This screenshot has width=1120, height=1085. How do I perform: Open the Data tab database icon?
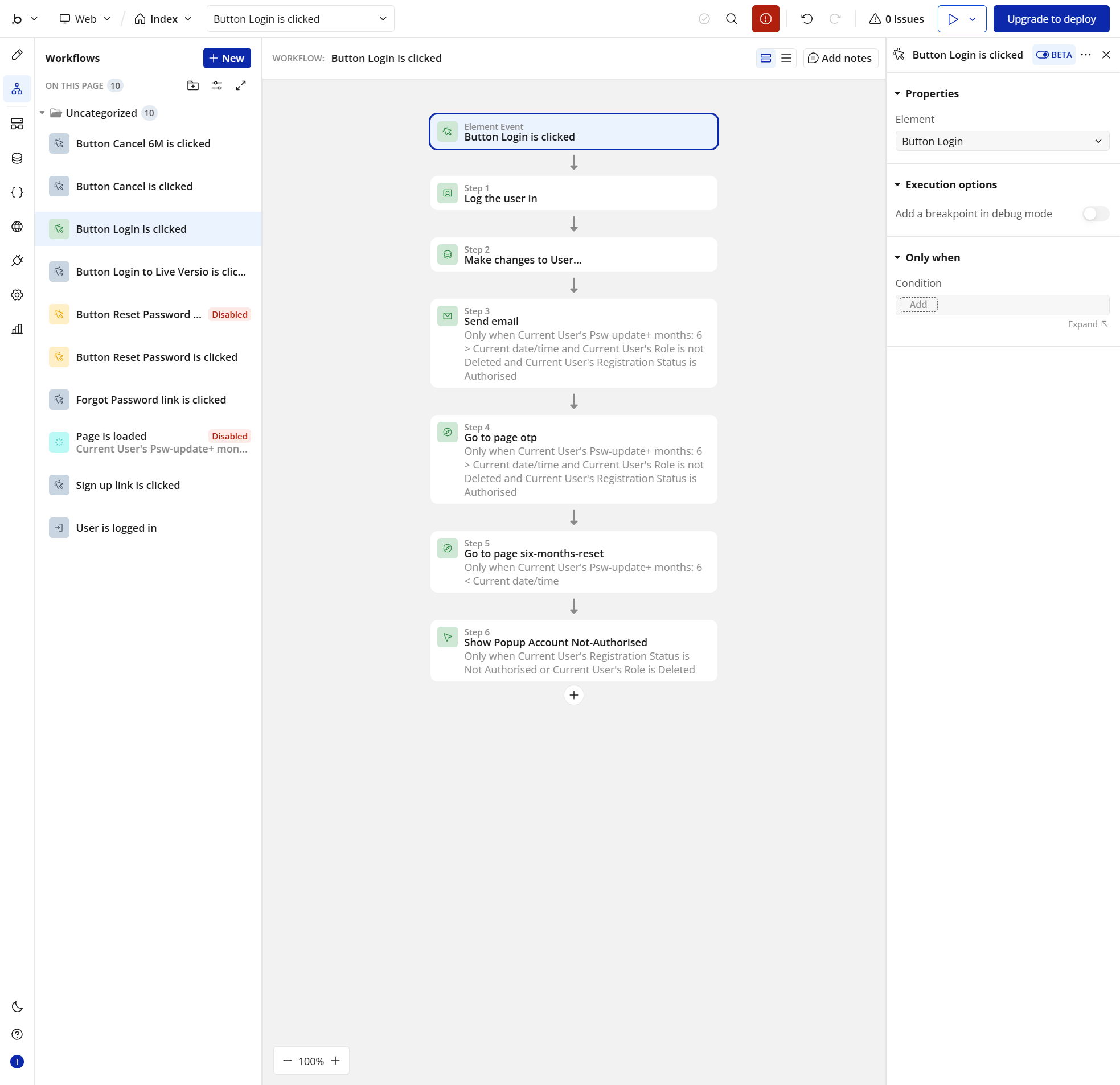17,158
